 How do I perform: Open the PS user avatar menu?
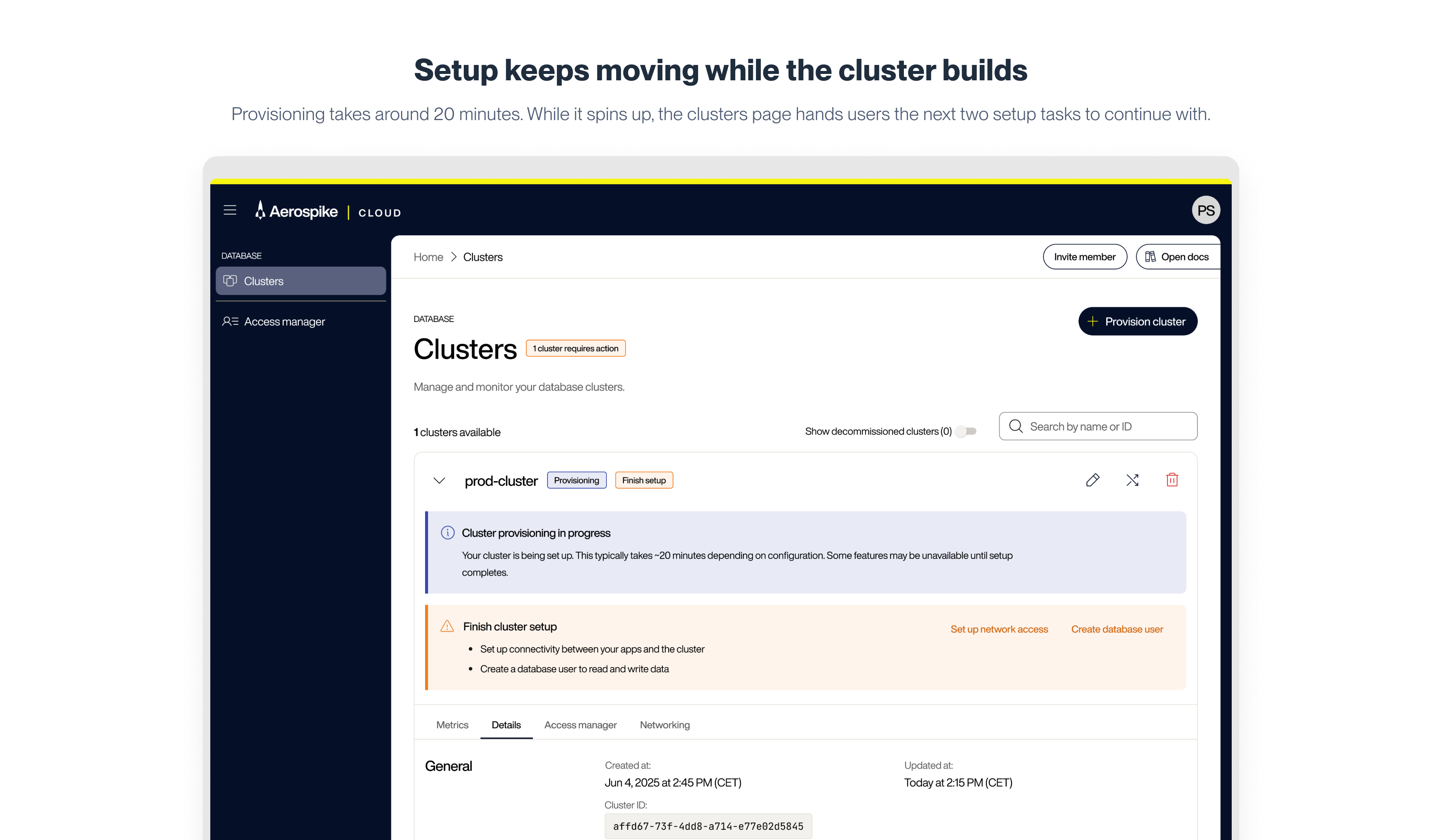coord(1206,211)
